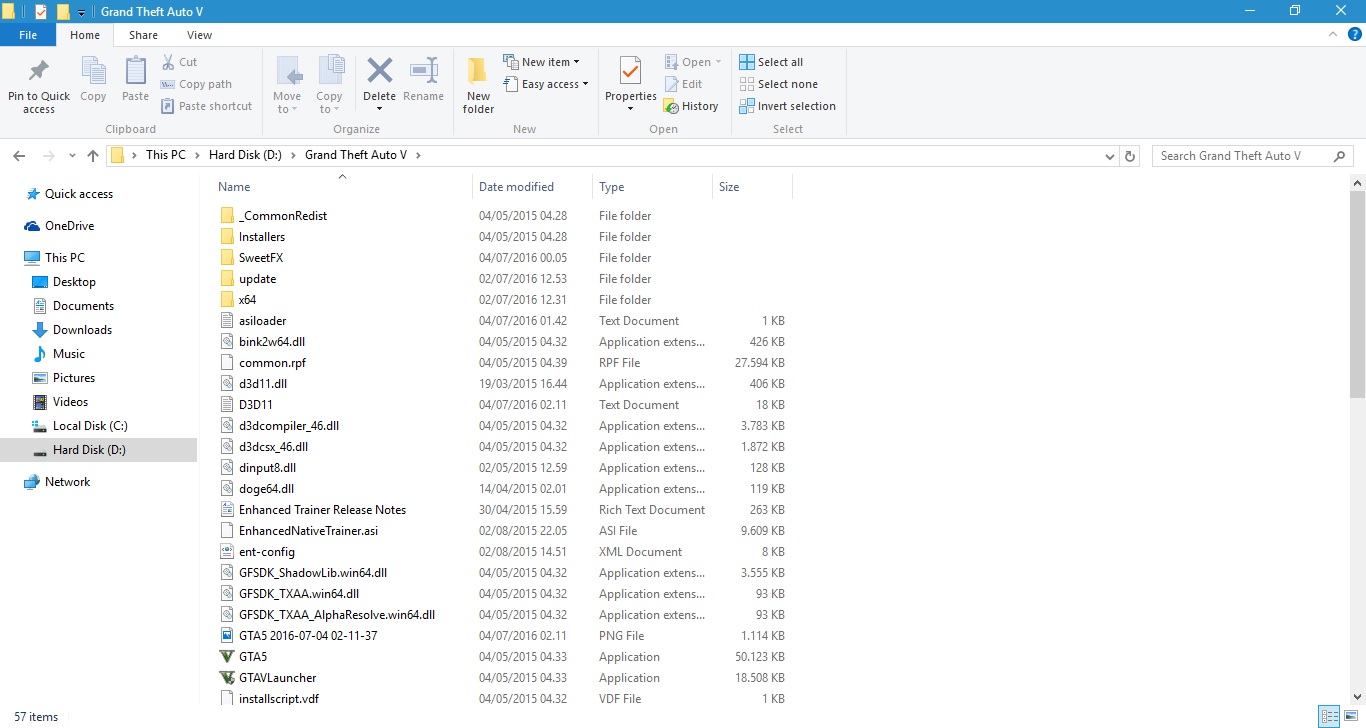Click Invert selection in the ribbon
The width and height of the screenshot is (1366, 728).
coord(787,106)
